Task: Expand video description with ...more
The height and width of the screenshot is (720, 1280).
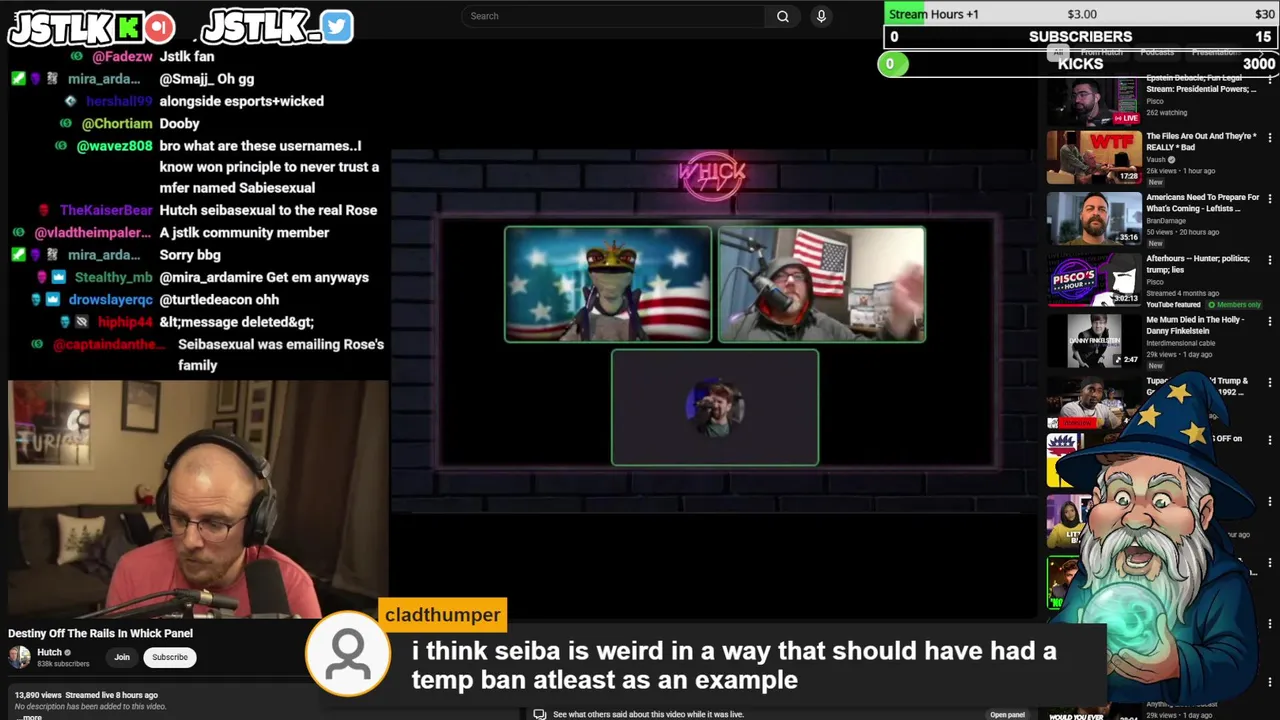Action: point(31,716)
